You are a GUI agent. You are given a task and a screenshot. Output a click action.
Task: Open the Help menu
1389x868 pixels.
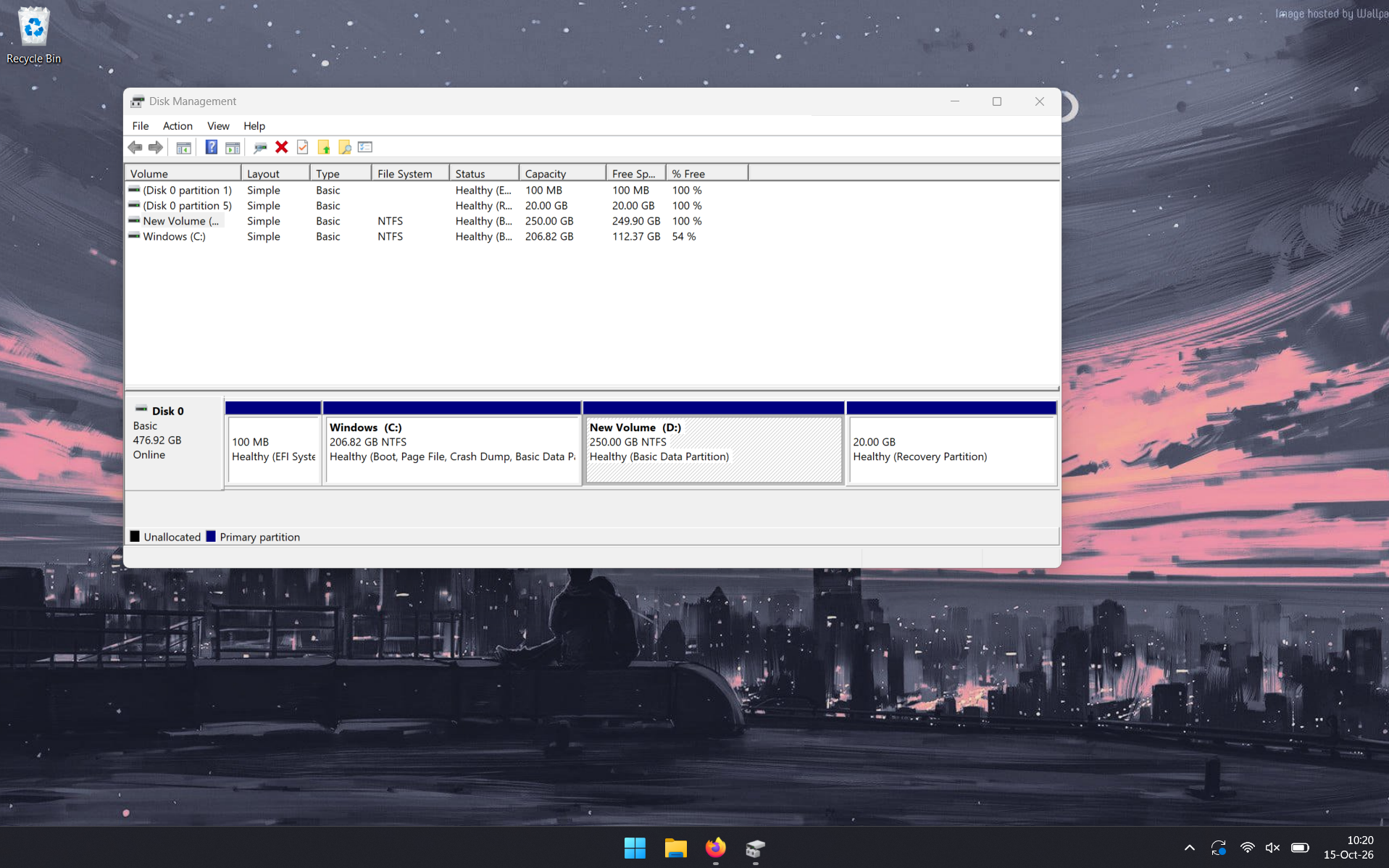pyautogui.click(x=254, y=126)
